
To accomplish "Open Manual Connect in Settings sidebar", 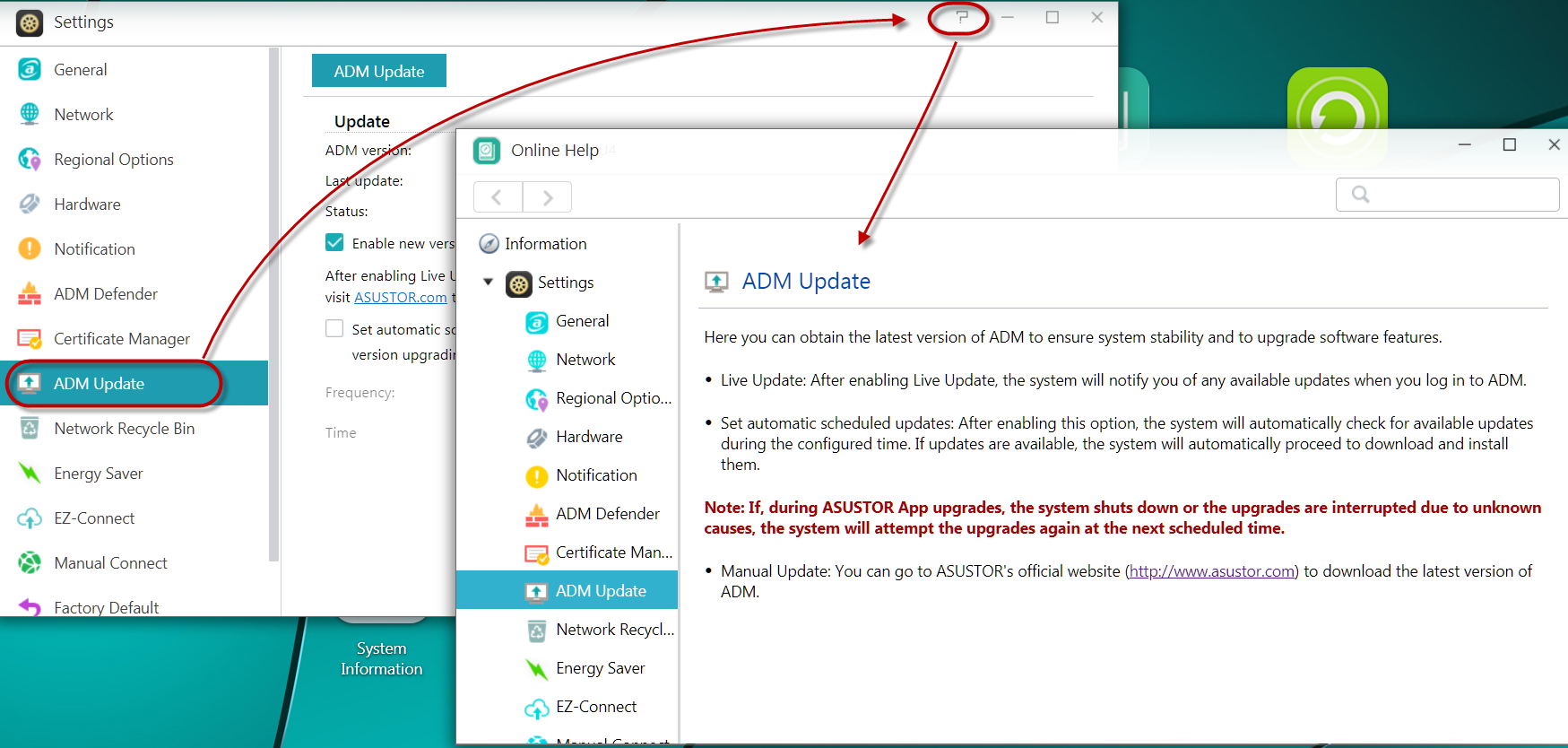I will (134, 563).
